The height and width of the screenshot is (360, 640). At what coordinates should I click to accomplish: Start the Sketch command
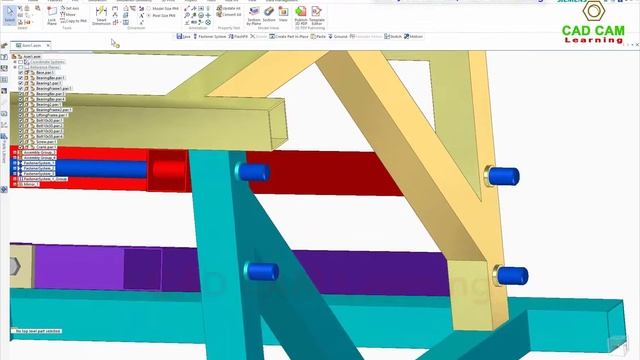393,36
